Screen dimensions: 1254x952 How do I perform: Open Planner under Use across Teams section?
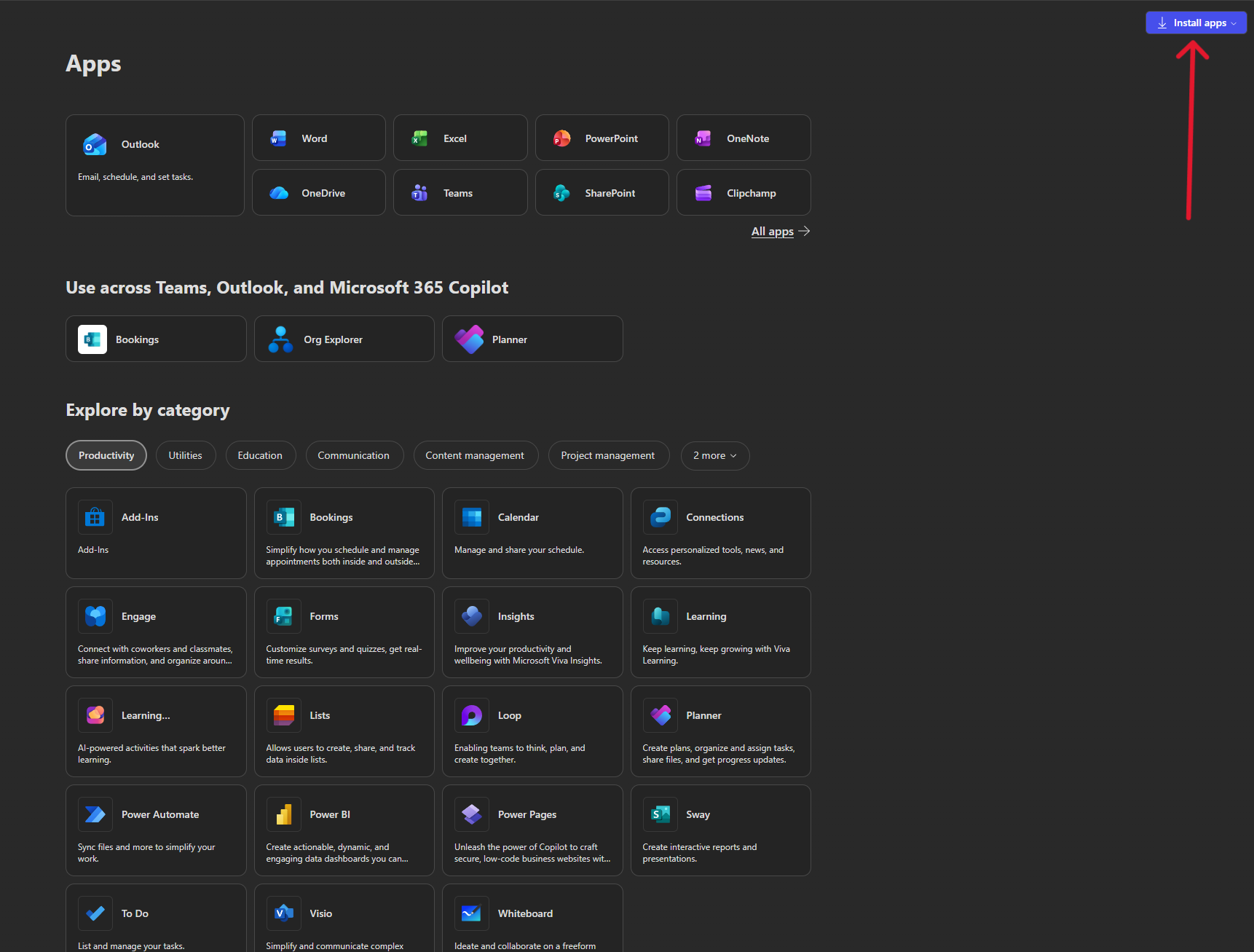click(x=532, y=339)
